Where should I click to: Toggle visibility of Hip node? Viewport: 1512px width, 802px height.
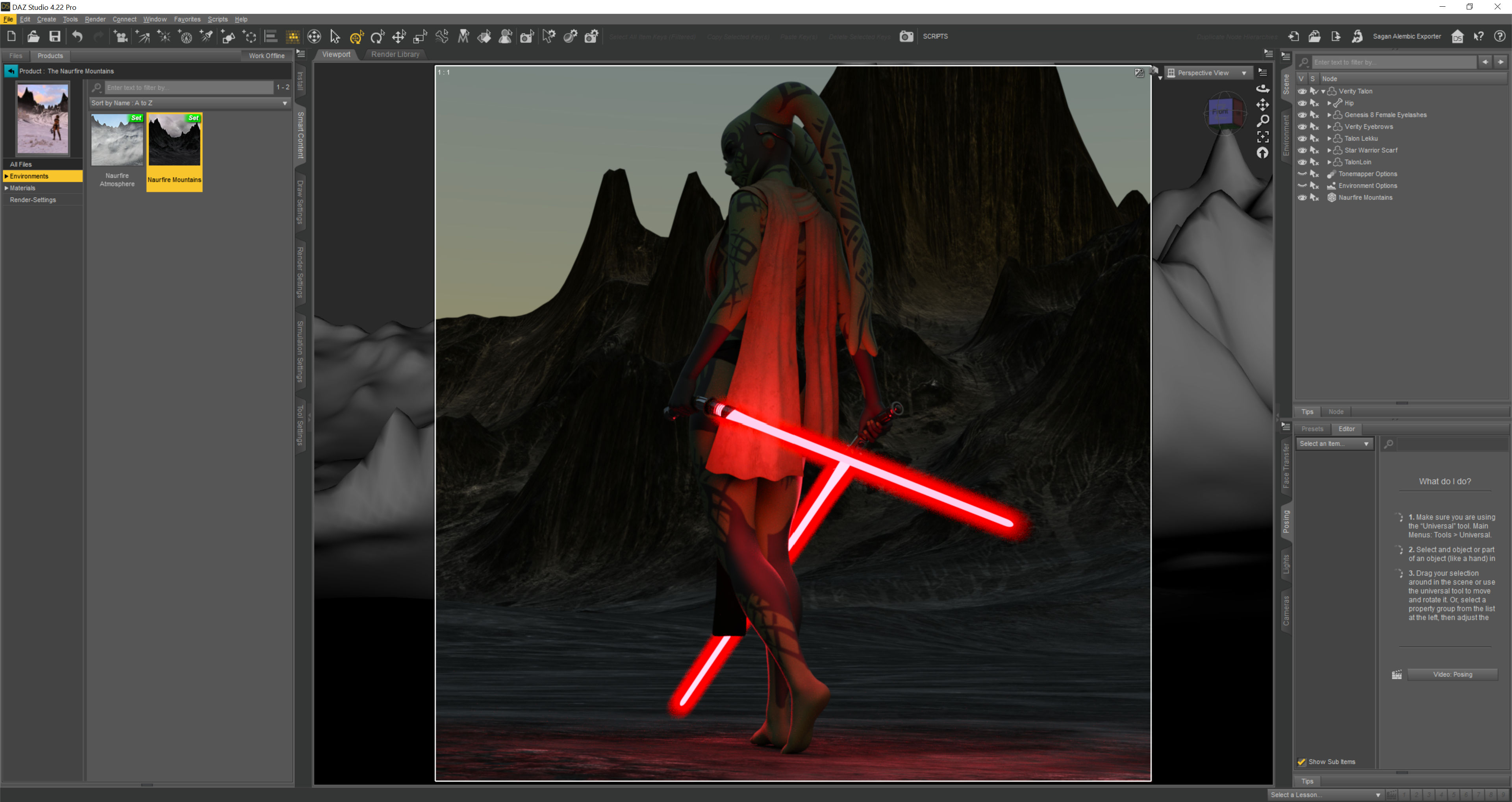pyautogui.click(x=1302, y=103)
